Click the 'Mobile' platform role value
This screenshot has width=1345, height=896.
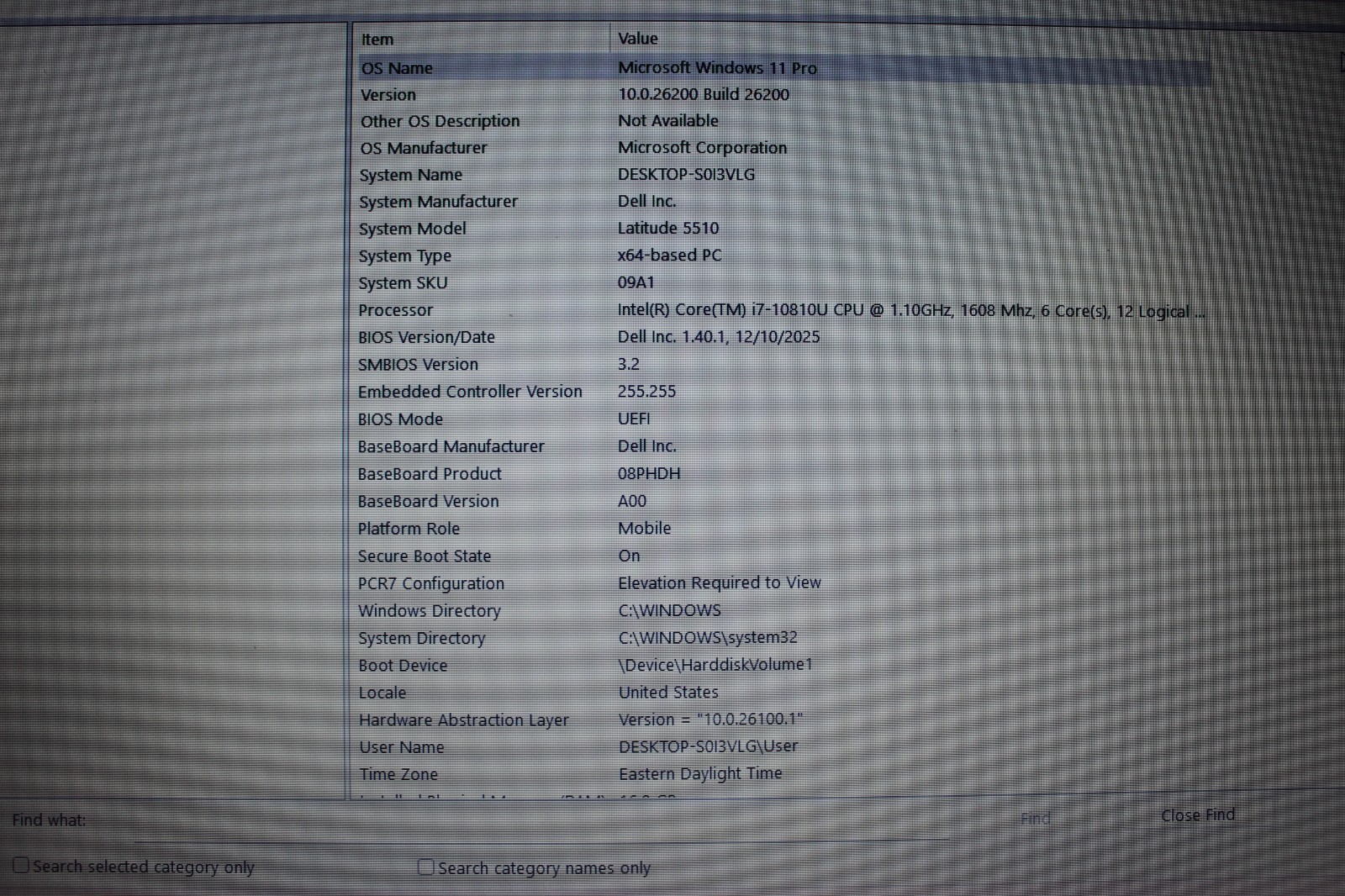[645, 528]
